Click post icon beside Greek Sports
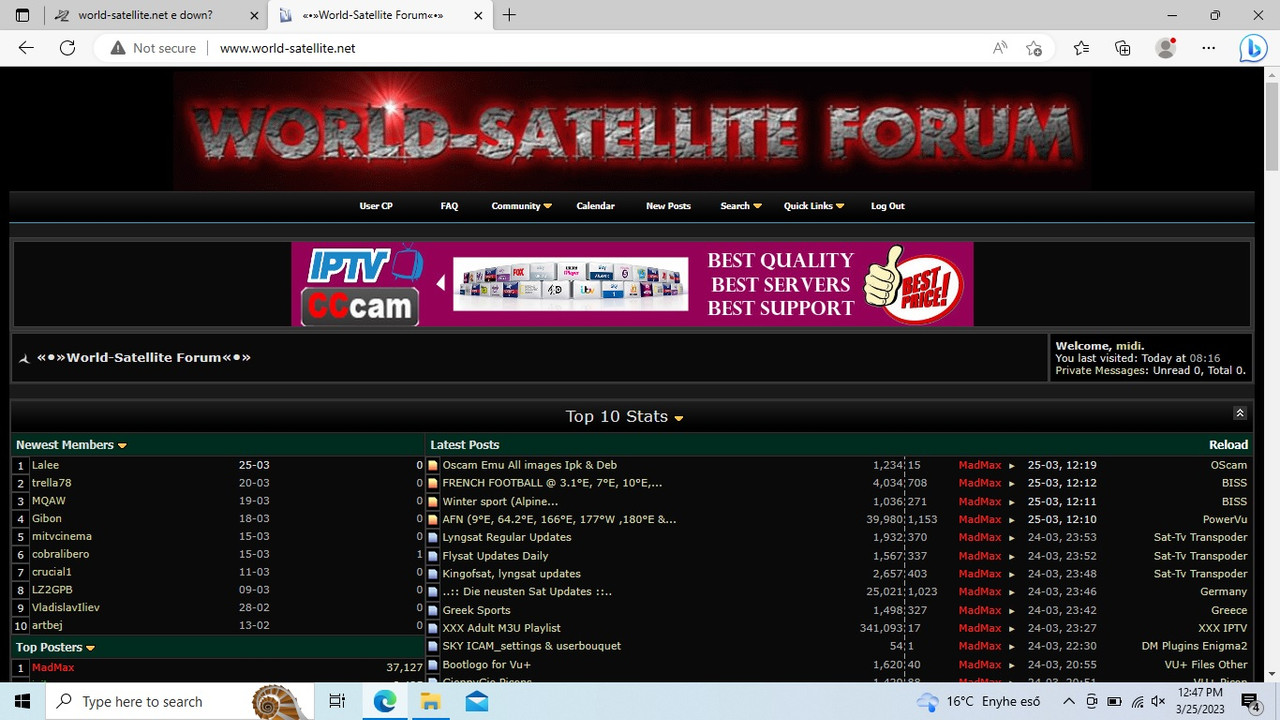 point(433,610)
